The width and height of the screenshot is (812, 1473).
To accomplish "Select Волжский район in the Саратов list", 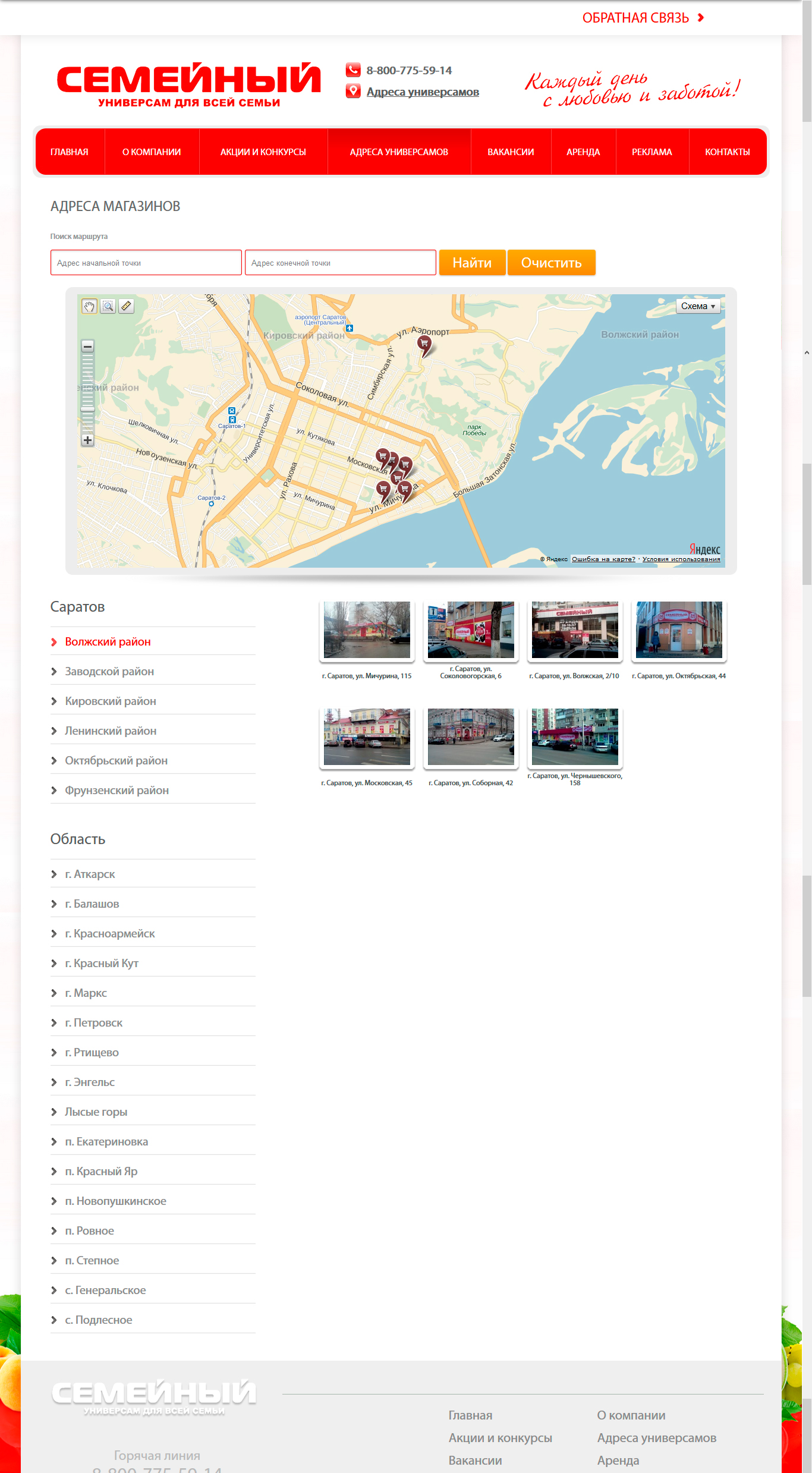I will pos(108,642).
